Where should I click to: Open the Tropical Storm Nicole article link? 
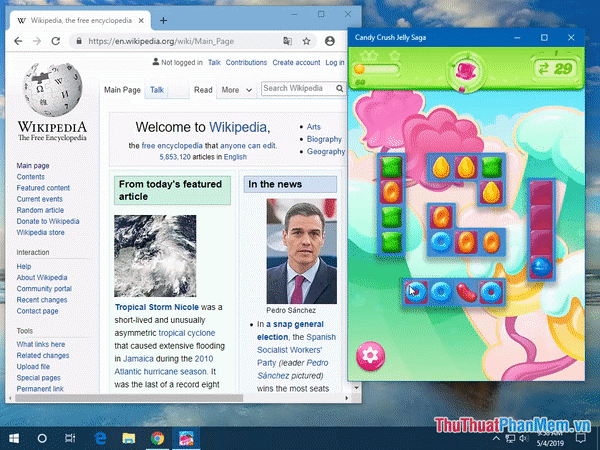tap(157, 307)
